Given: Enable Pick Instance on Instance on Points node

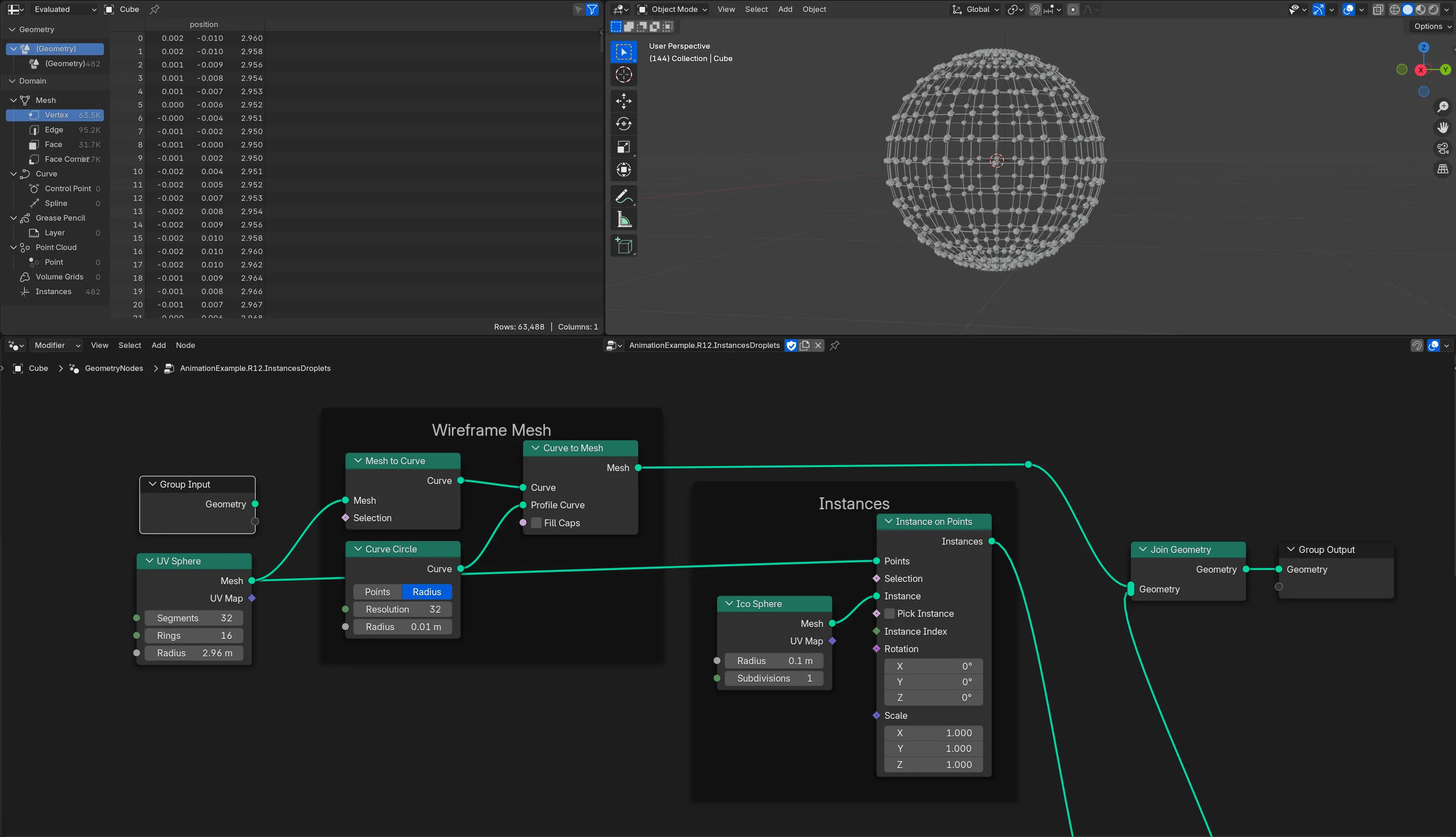Looking at the screenshot, I should (x=889, y=613).
